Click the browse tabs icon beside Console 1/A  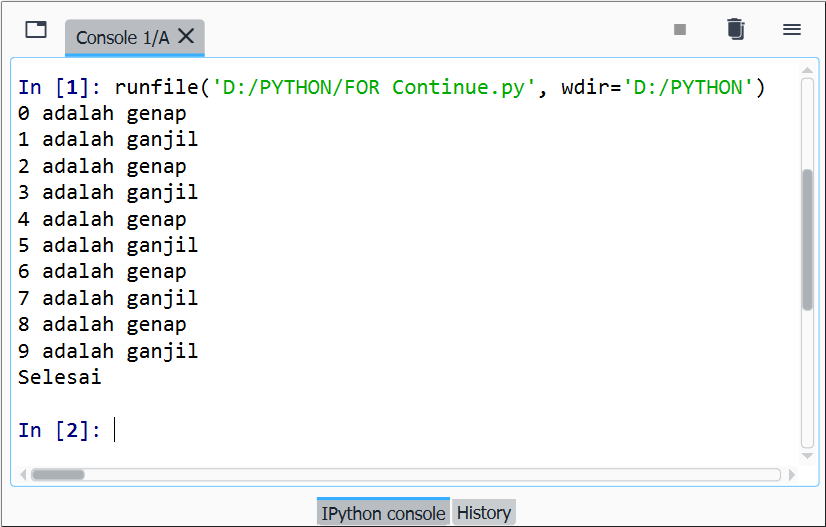click(36, 30)
